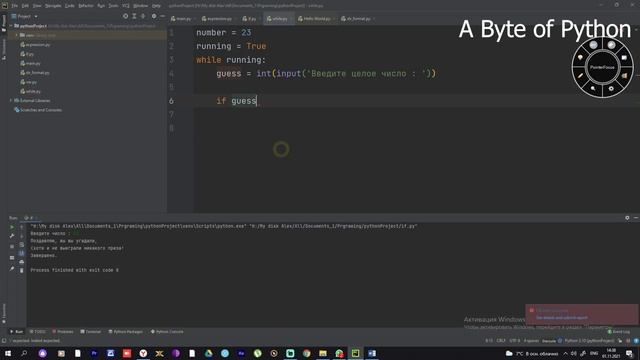The height and width of the screenshot is (360, 640).
Task: Click the link in red notification popup
Action: tap(562, 318)
